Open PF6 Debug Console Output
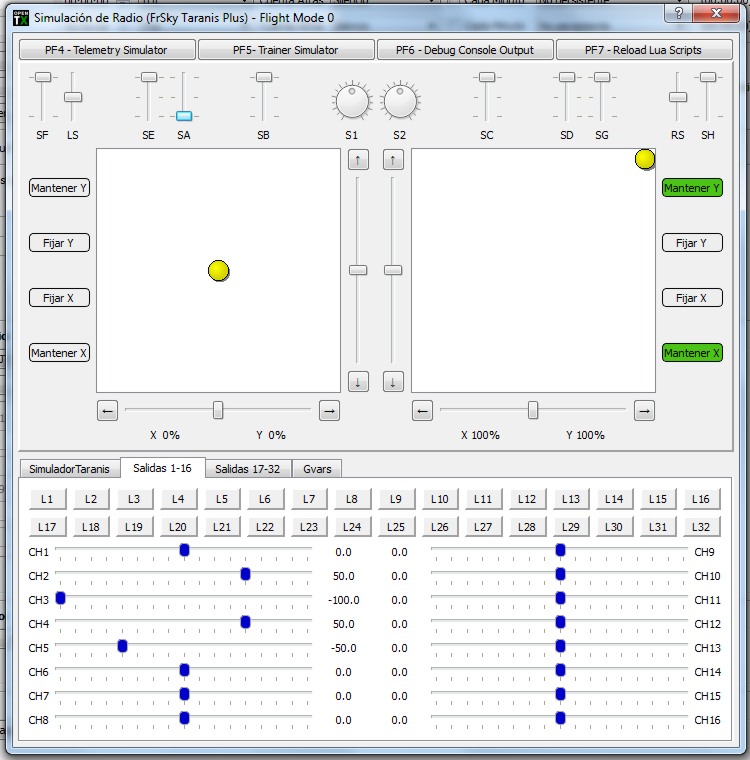750x760 pixels. pos(465,50)
